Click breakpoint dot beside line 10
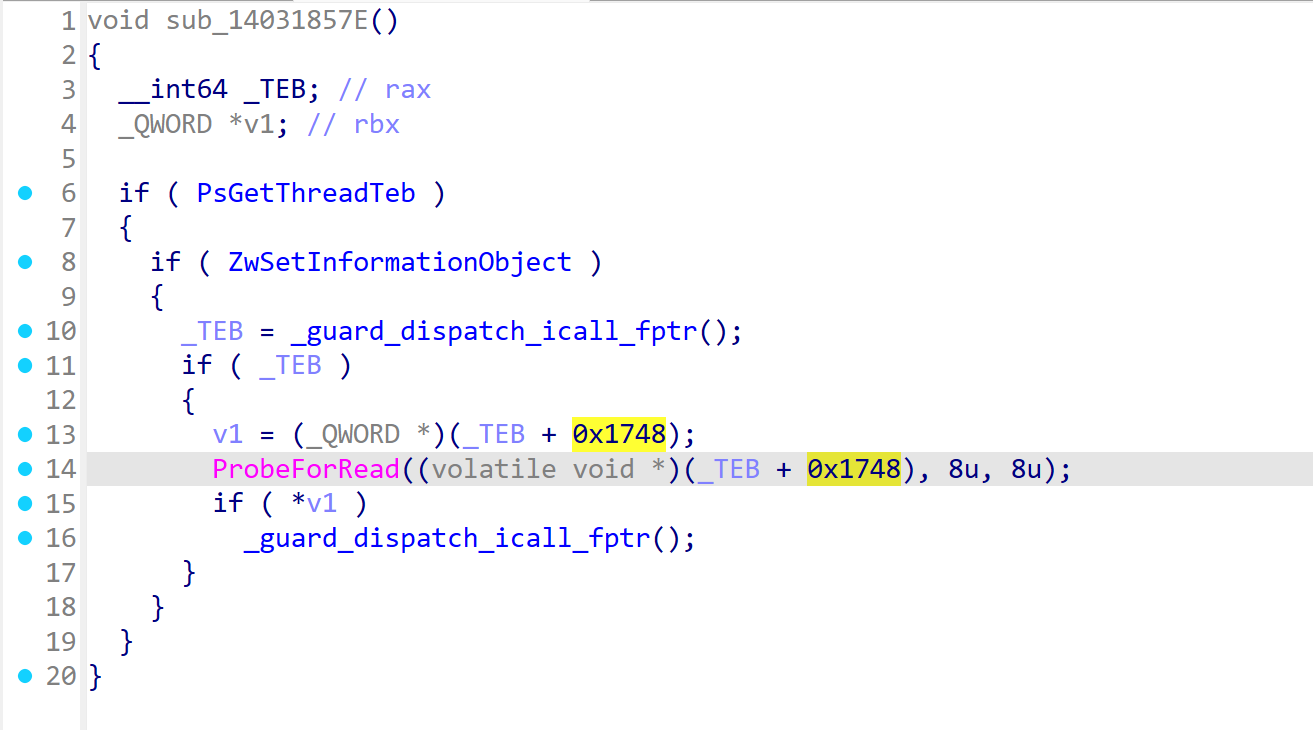Screen dimensions: 1313x730 pos(25,331)
